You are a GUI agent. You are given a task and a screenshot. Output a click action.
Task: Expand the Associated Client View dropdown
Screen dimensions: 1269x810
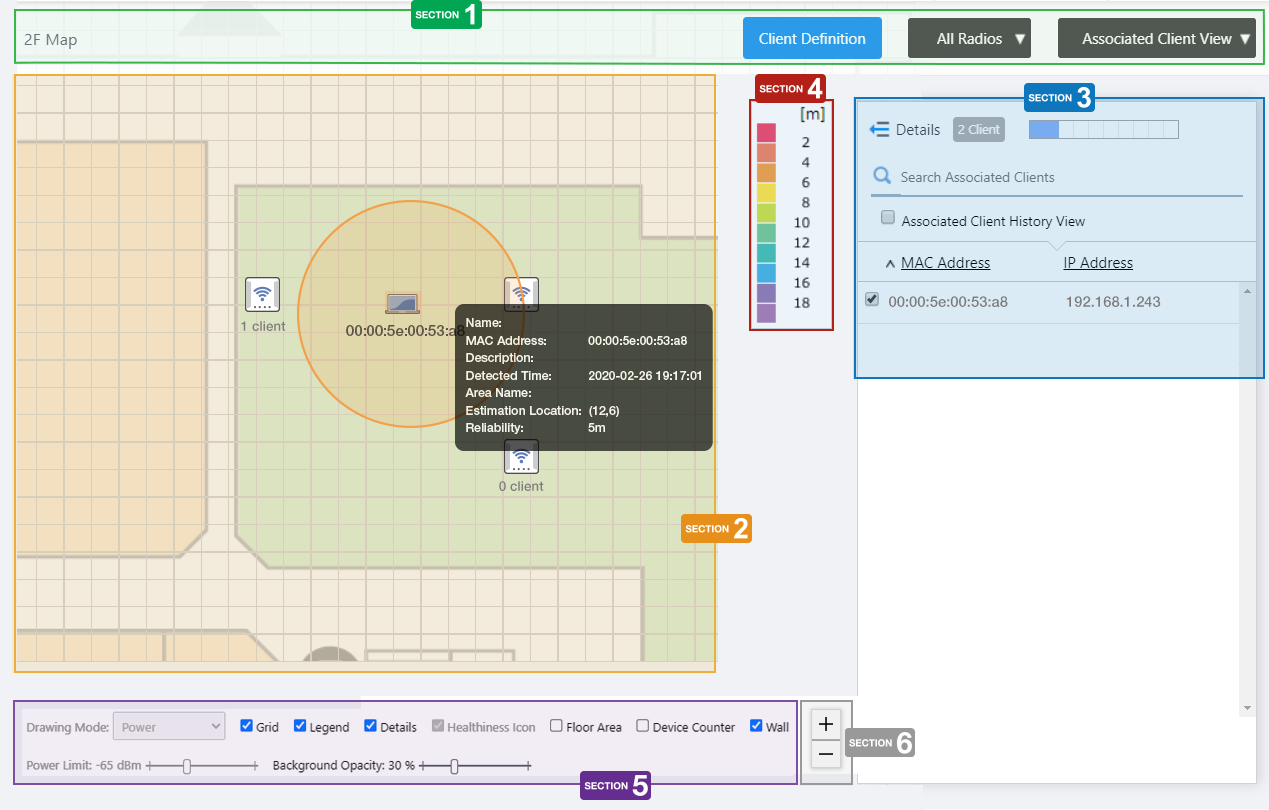click(1156, 39)
